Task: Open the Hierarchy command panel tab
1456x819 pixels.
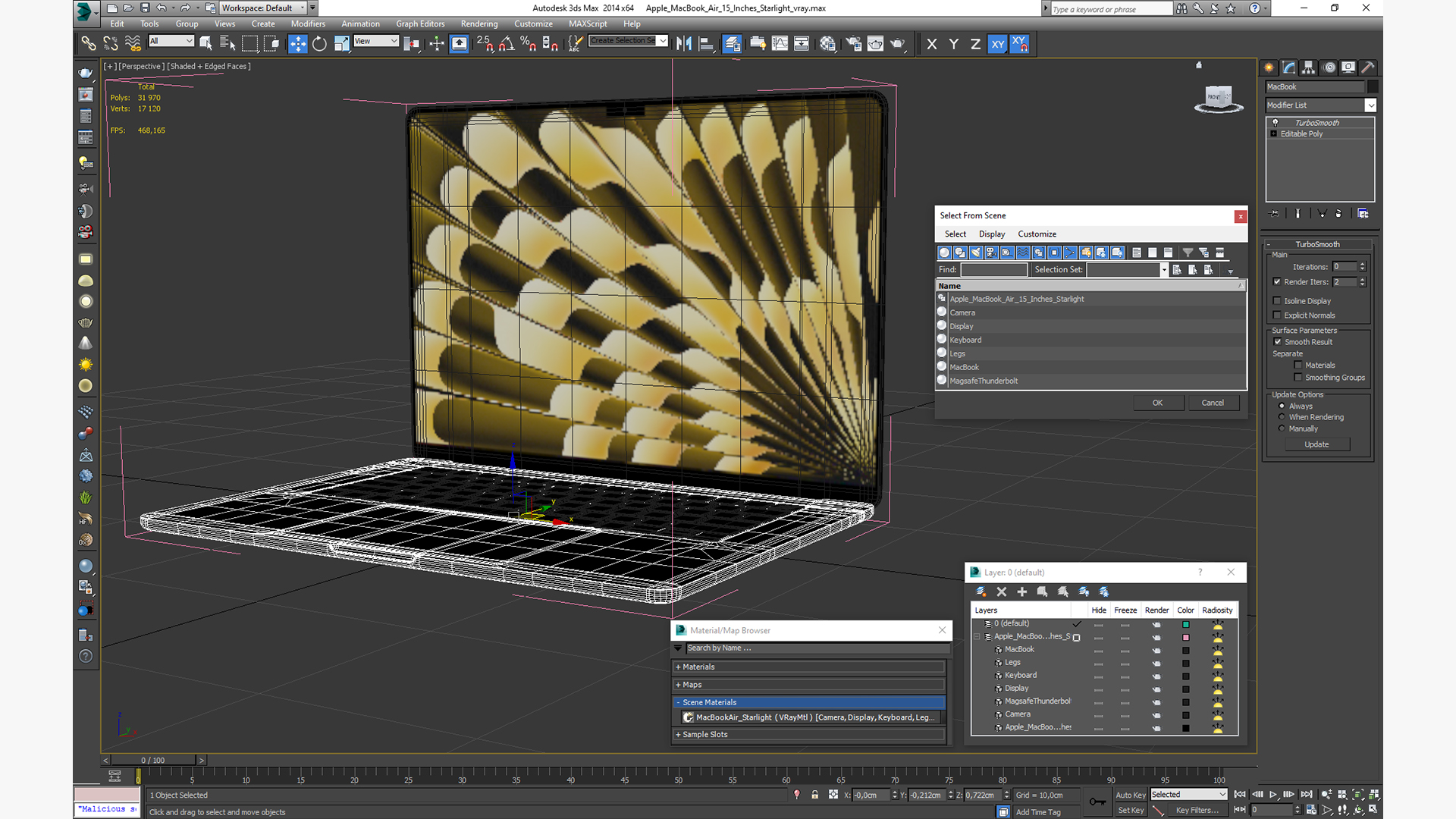Action: point(1308,67)
